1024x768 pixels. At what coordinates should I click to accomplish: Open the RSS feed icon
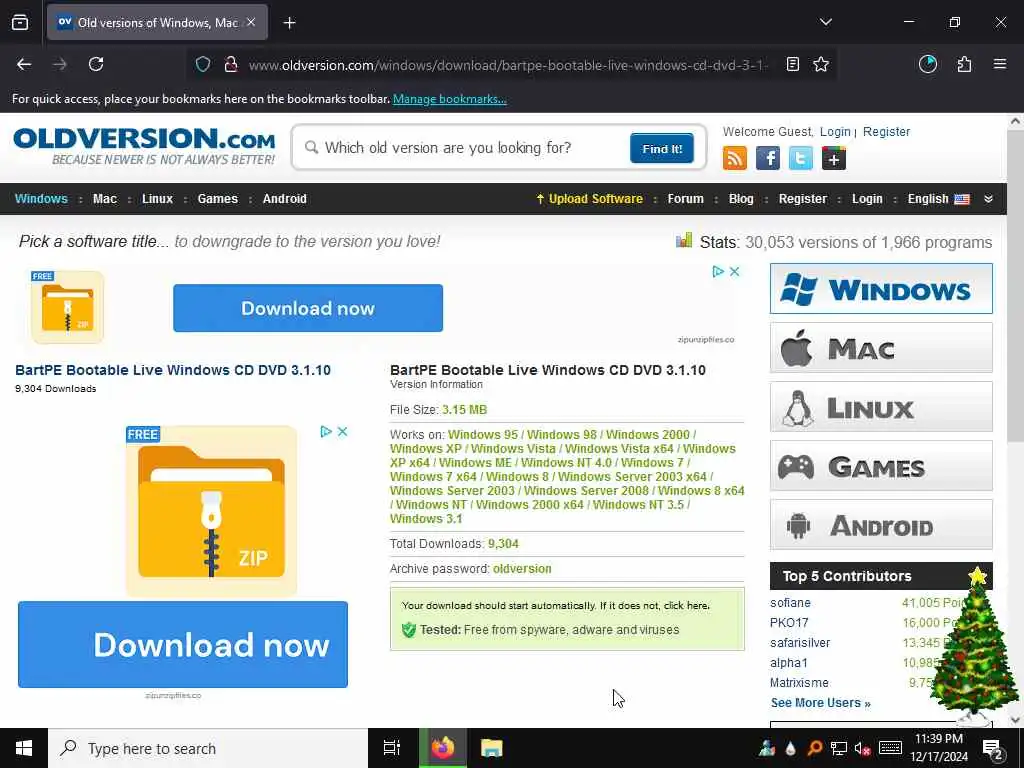735,159
